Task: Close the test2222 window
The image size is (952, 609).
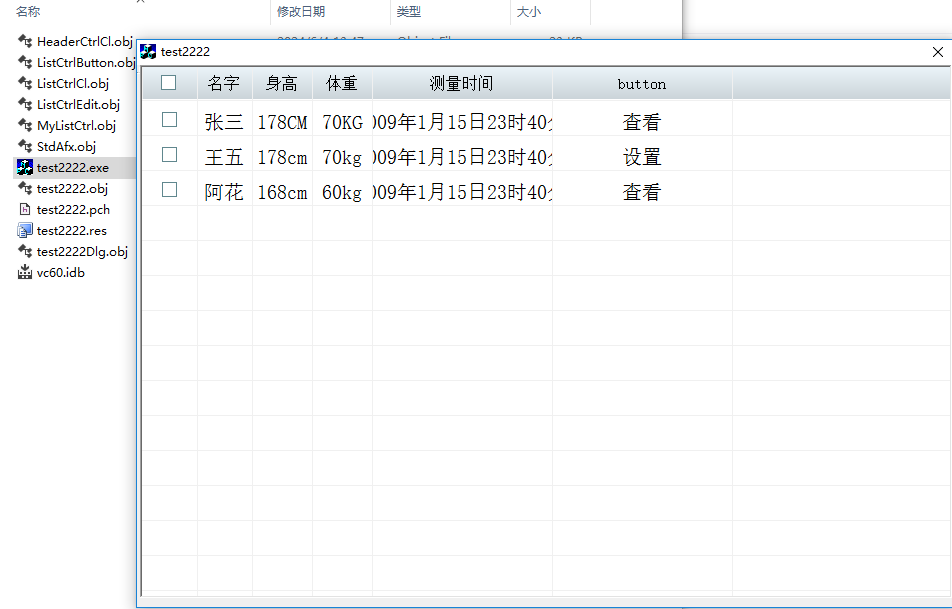Action: [x=937, y=52]
